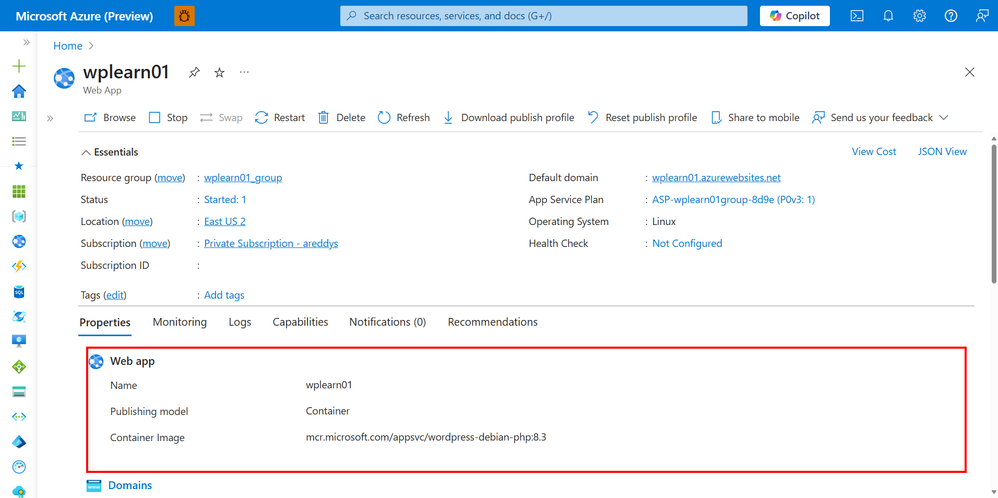The image size is (998, 498).
Task: Click Reset publish profile
Action: pyautogui.click(x=642, y=118)
